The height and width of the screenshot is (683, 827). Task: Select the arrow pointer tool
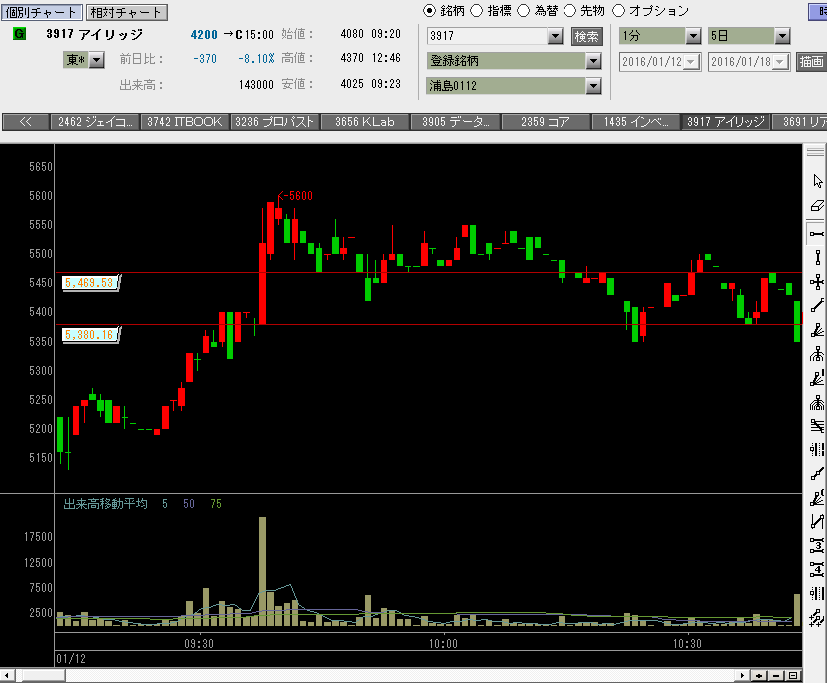[x=817, y=181]
